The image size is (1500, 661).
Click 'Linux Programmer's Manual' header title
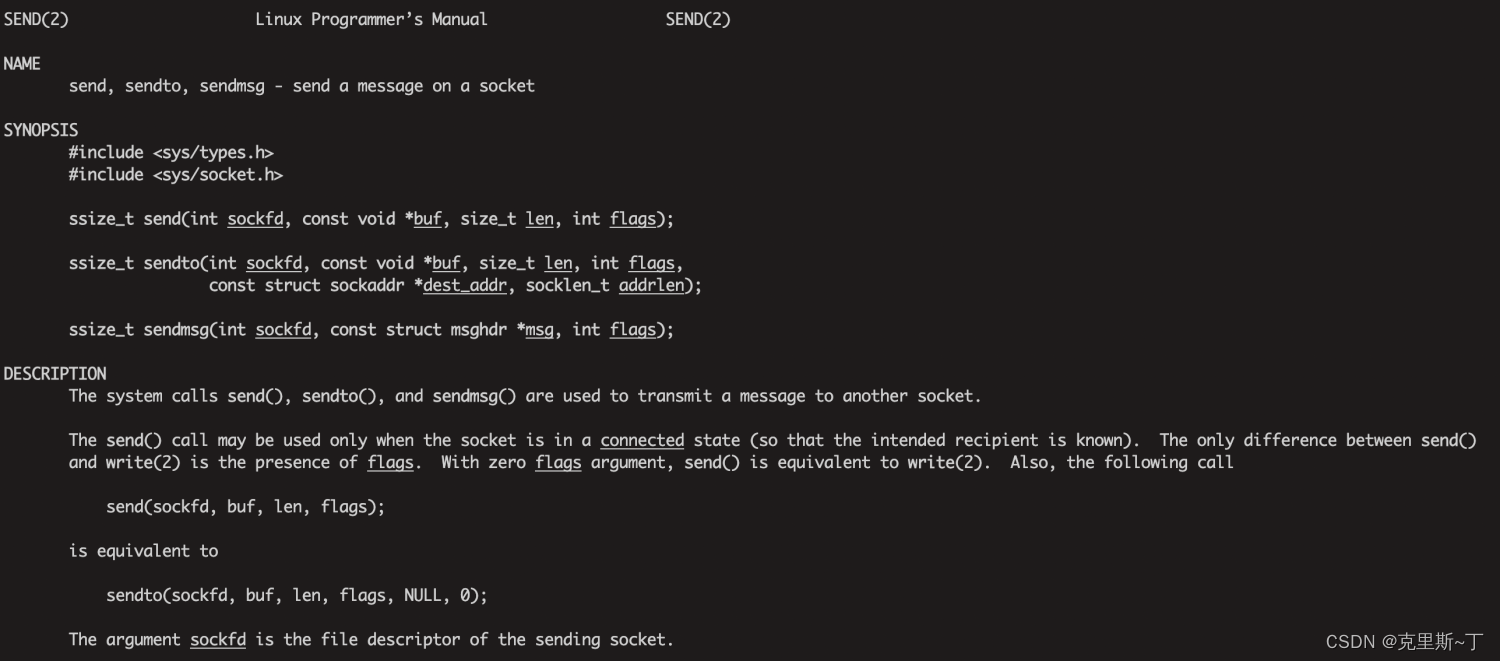click(371, 20)
